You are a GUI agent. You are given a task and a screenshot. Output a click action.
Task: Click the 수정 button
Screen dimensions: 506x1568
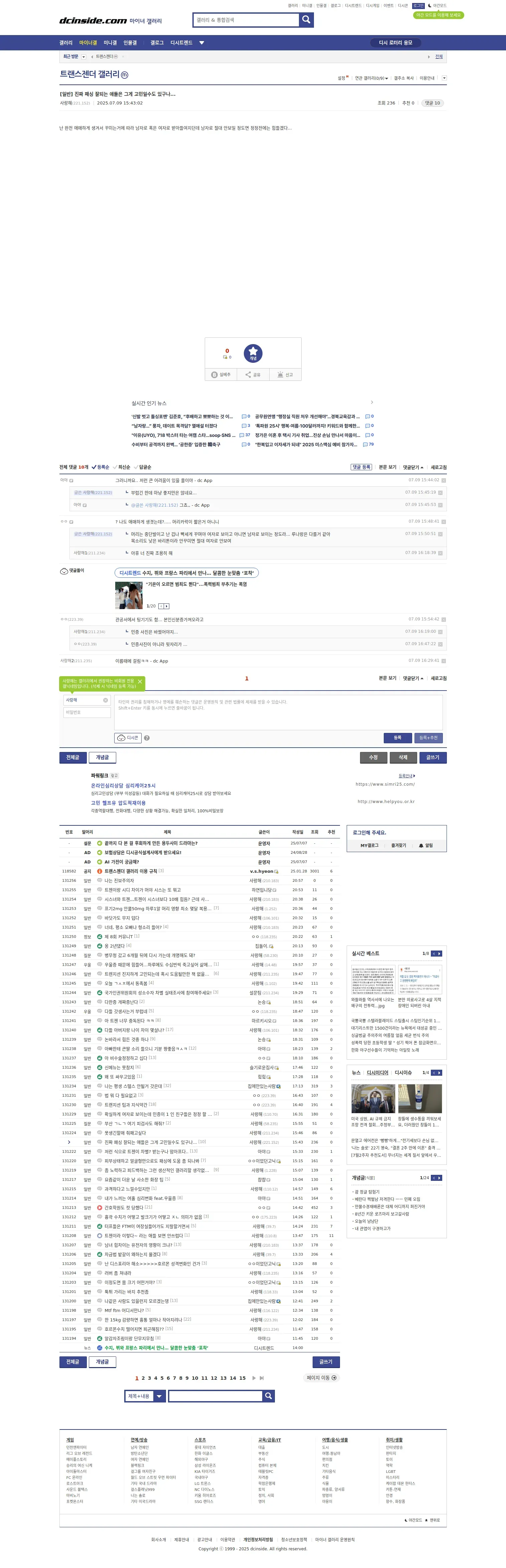coord(373,757)
